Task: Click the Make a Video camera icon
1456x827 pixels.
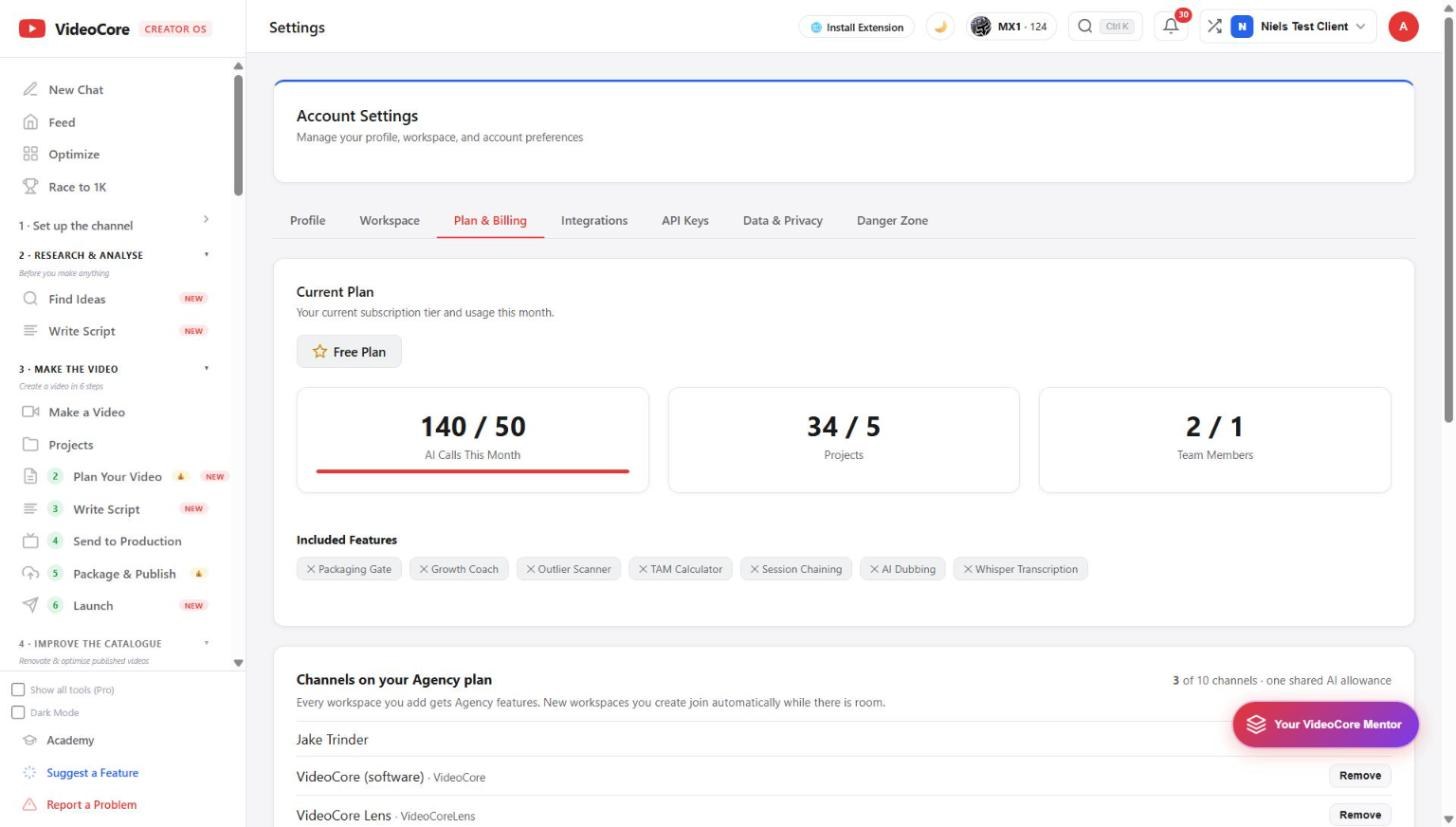Action: 30,412
